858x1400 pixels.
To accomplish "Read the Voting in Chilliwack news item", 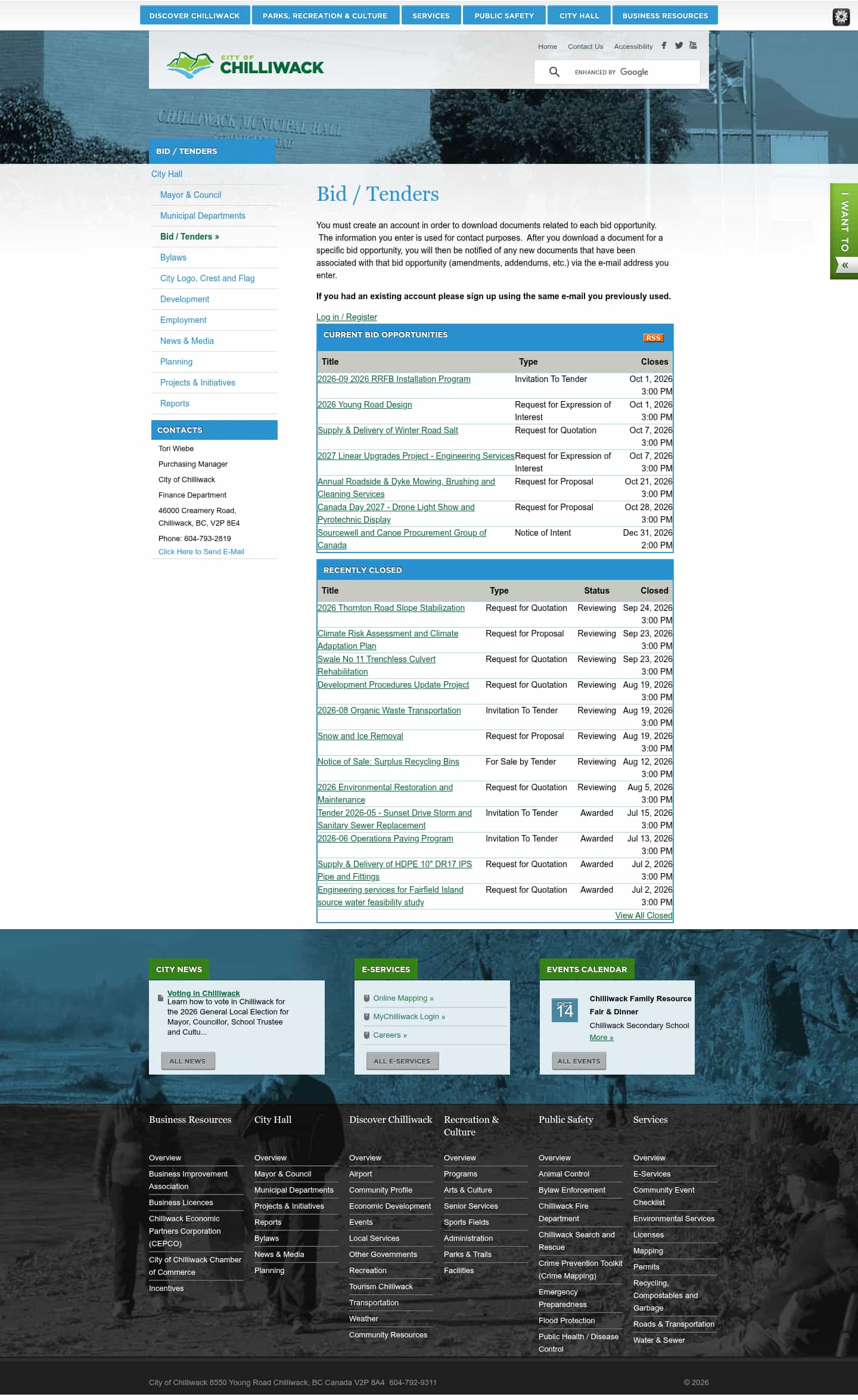I will coord(204,994).
